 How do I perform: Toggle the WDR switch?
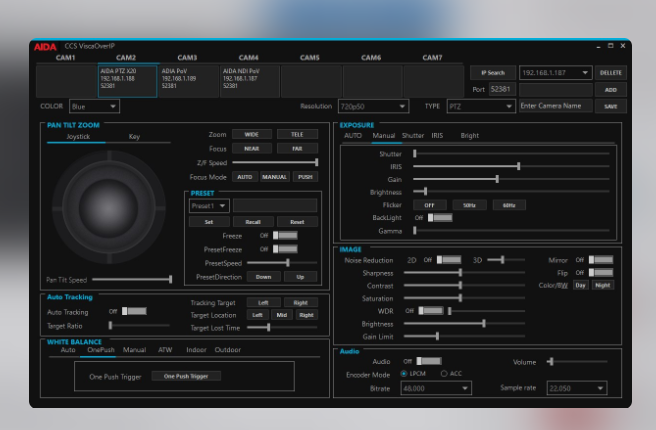pos(431,311)
